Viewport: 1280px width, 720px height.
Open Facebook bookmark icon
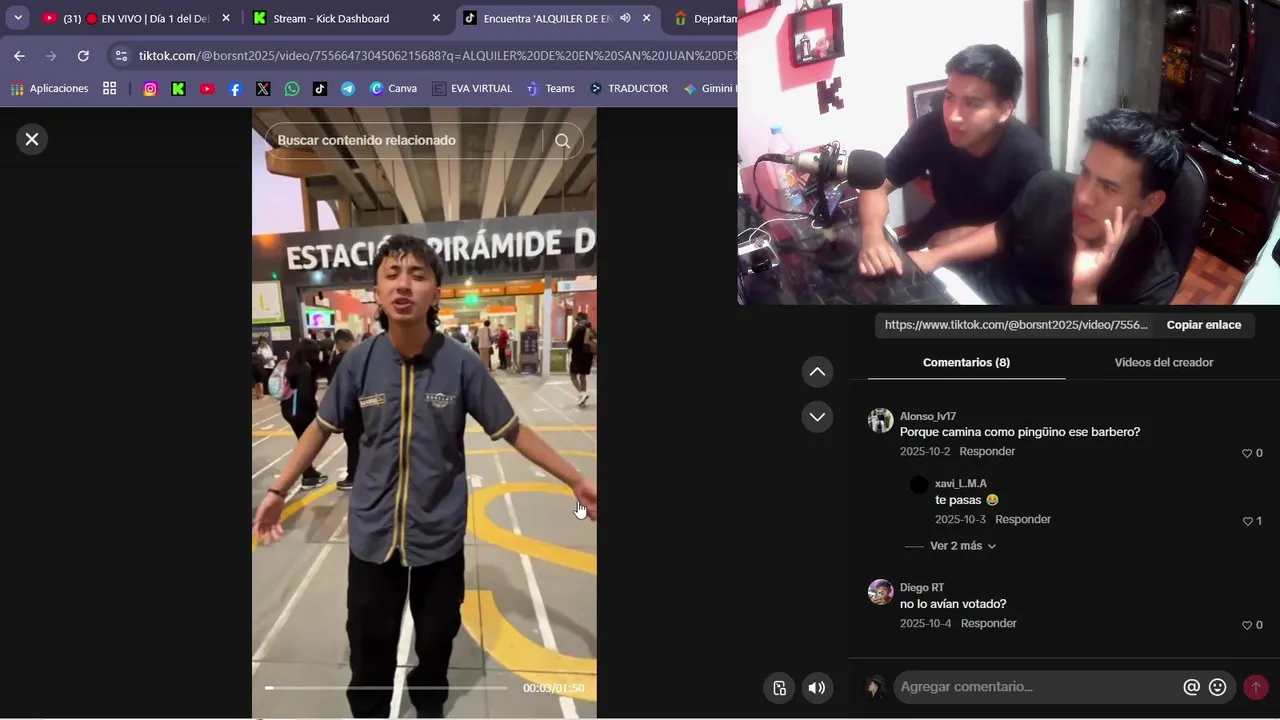(x=235, y=89)
